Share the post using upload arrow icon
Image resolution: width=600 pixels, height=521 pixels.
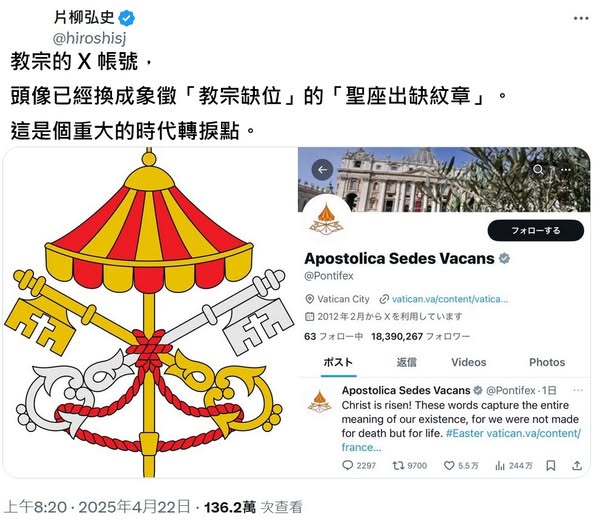click(x=577, y=465)
